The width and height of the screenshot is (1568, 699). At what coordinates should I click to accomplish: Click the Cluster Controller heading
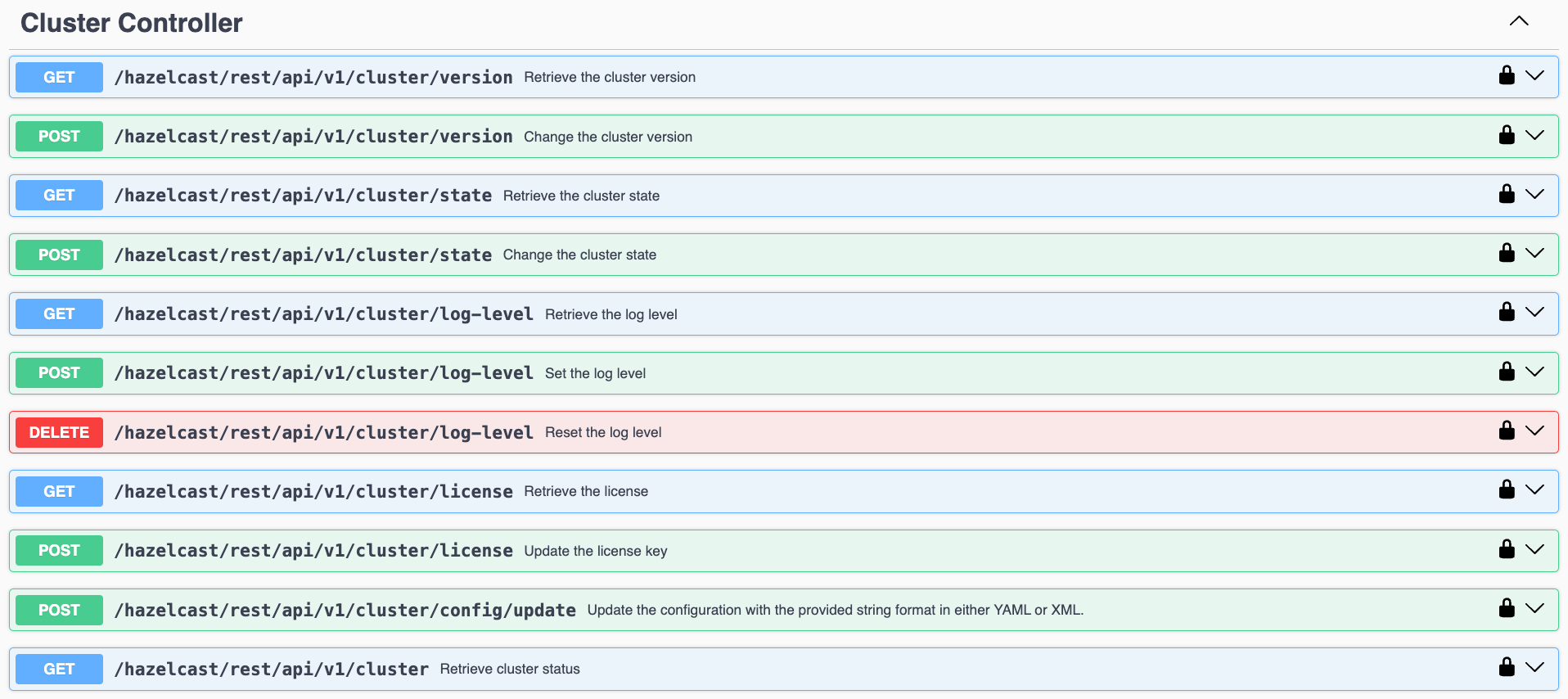click(132, 23)
